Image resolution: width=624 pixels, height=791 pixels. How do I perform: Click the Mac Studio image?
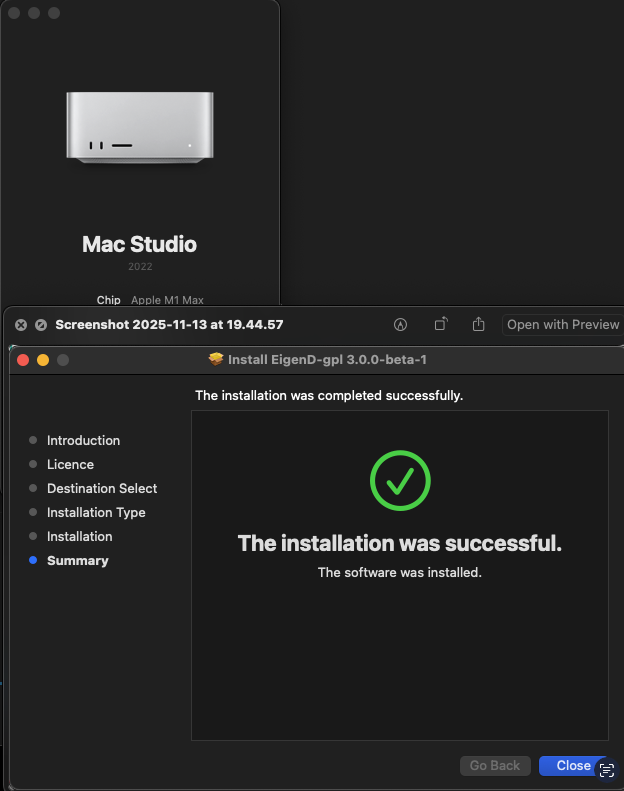pos(140,127)
